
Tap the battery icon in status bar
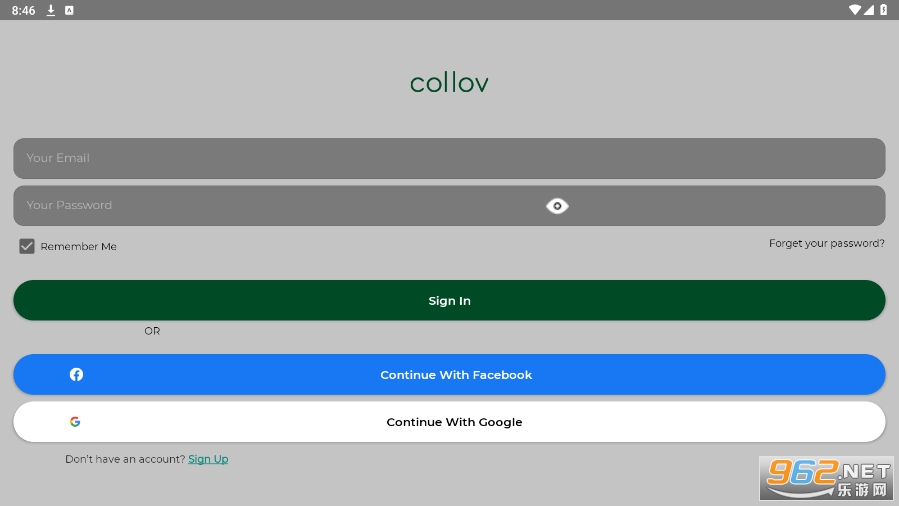(x=883, y=10)
